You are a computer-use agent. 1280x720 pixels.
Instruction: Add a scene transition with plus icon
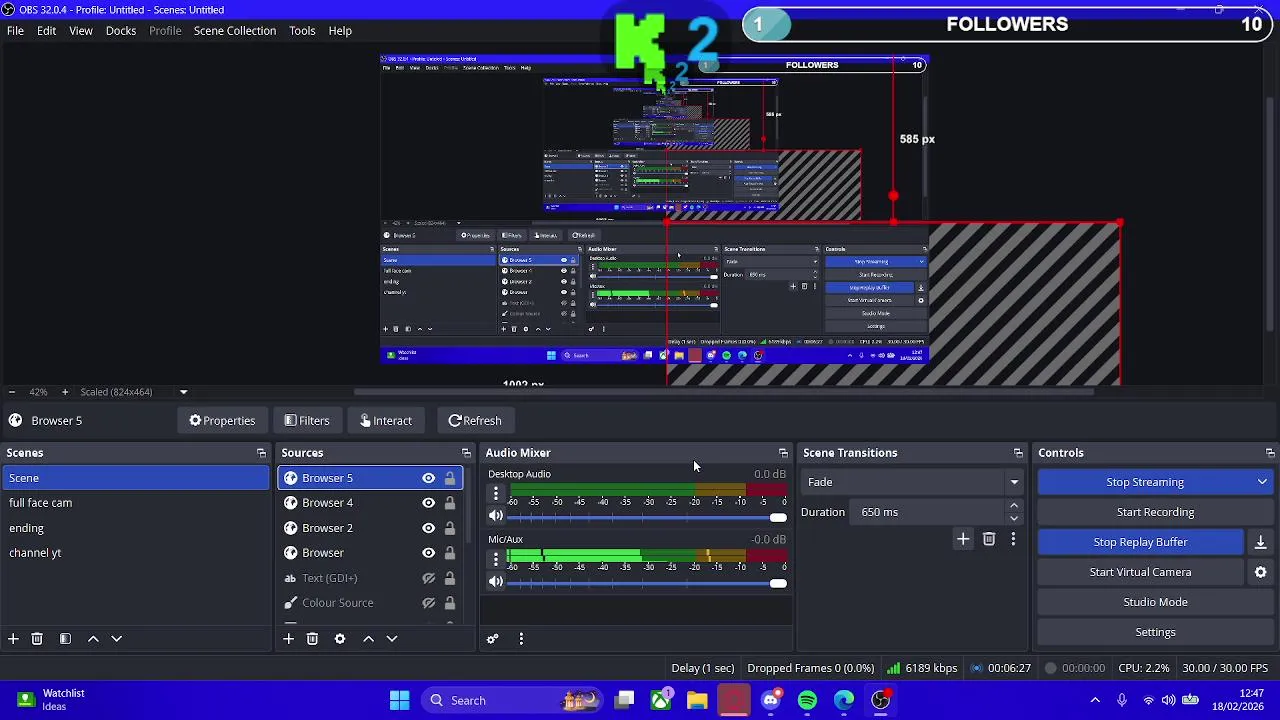click(x=963, y=539)
